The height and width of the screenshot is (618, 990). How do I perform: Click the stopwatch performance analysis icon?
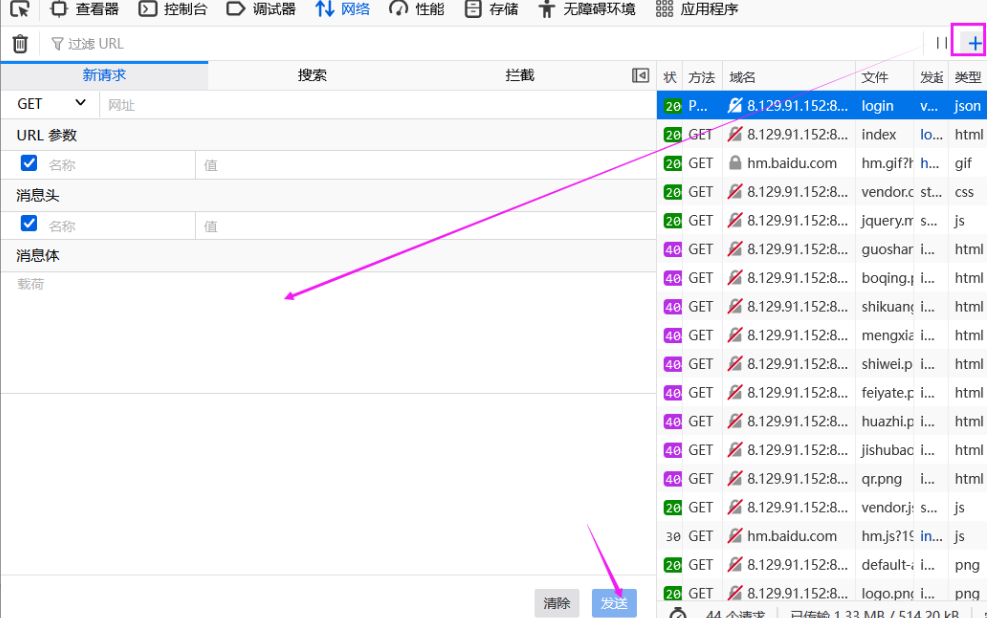coord(678,612)
